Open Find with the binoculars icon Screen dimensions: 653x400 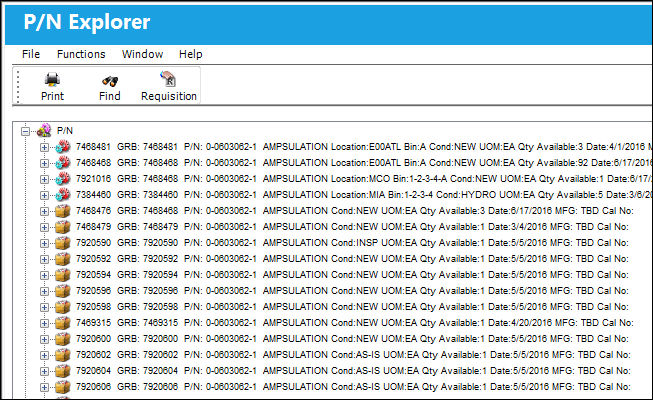[x=110, y=80]
